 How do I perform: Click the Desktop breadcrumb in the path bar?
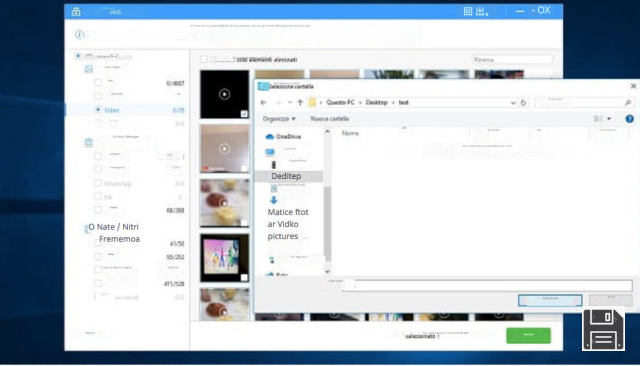click(x=376, y=102)
